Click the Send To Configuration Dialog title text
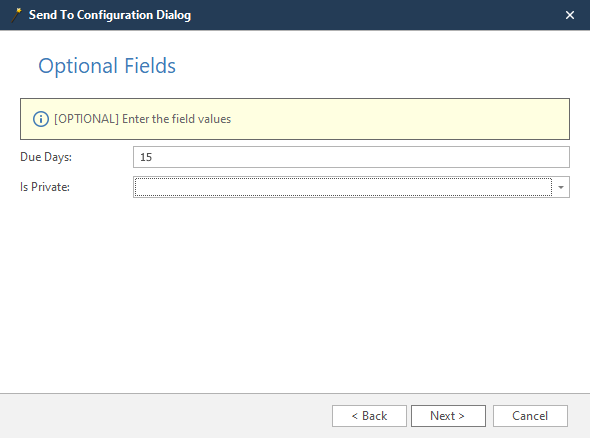 pos(110,15)
